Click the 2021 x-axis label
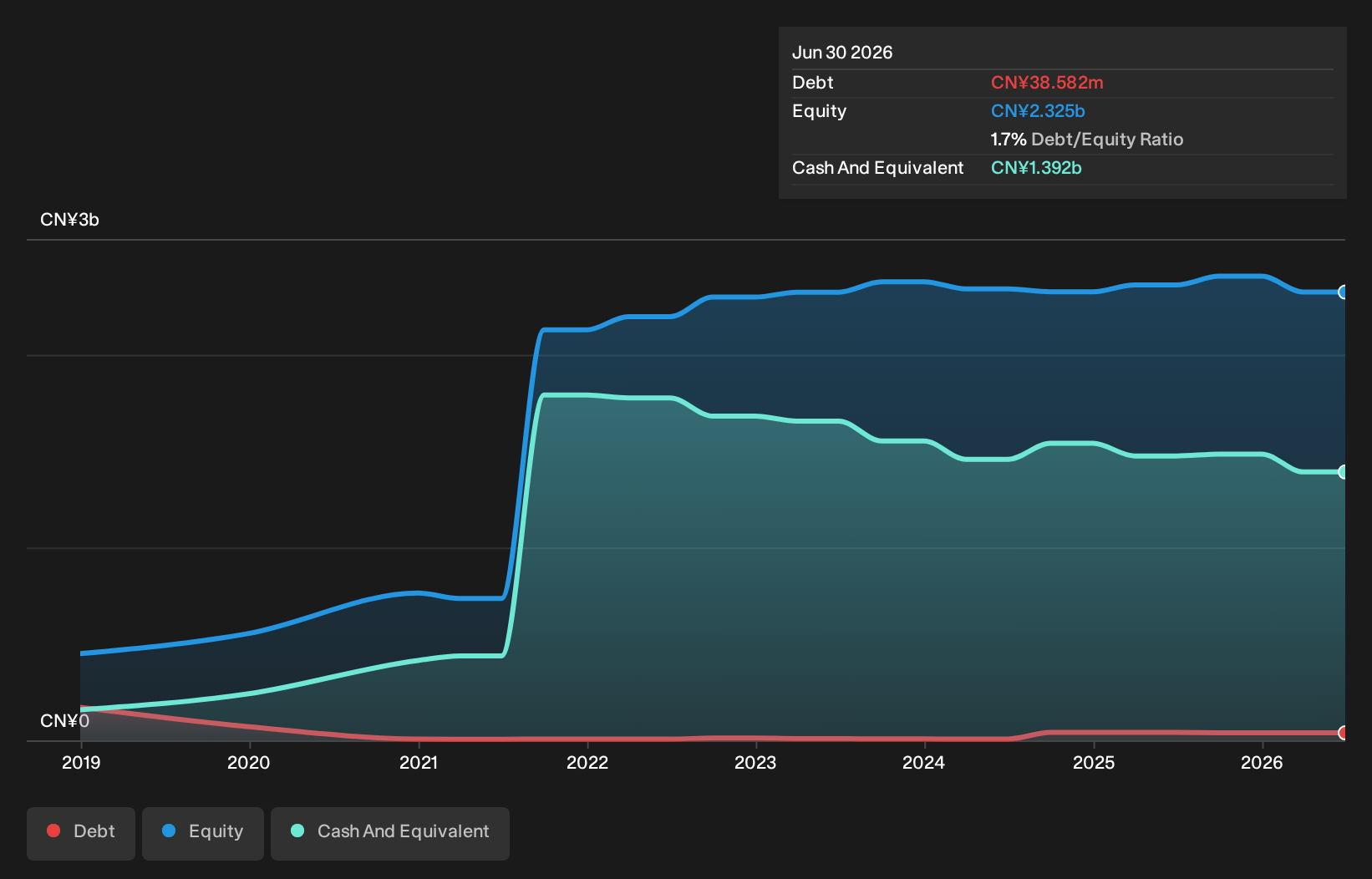Image resolution: width=1372 pixels, height=879 pixels. (419, 762)
